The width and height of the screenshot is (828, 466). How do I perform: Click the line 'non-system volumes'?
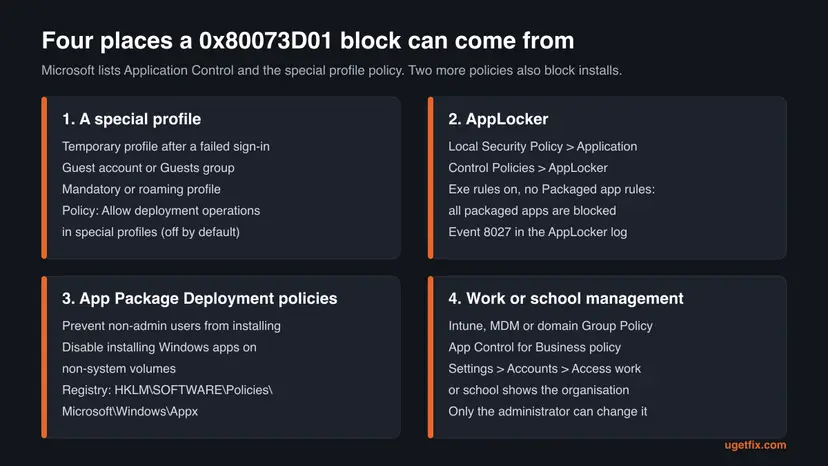pyautogui.click(x=119, y=369)
